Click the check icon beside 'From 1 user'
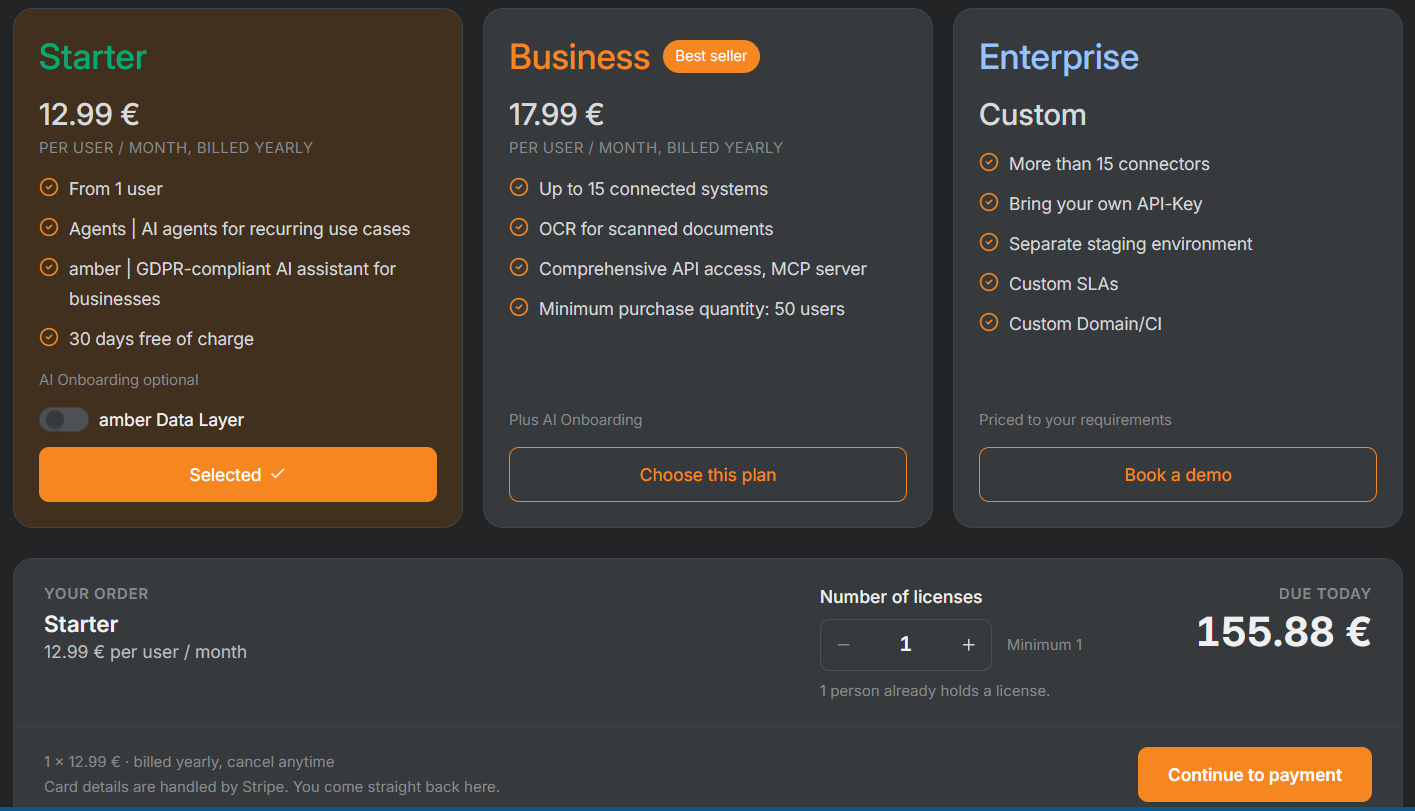 pyautogui.click(x=48, y=187)
